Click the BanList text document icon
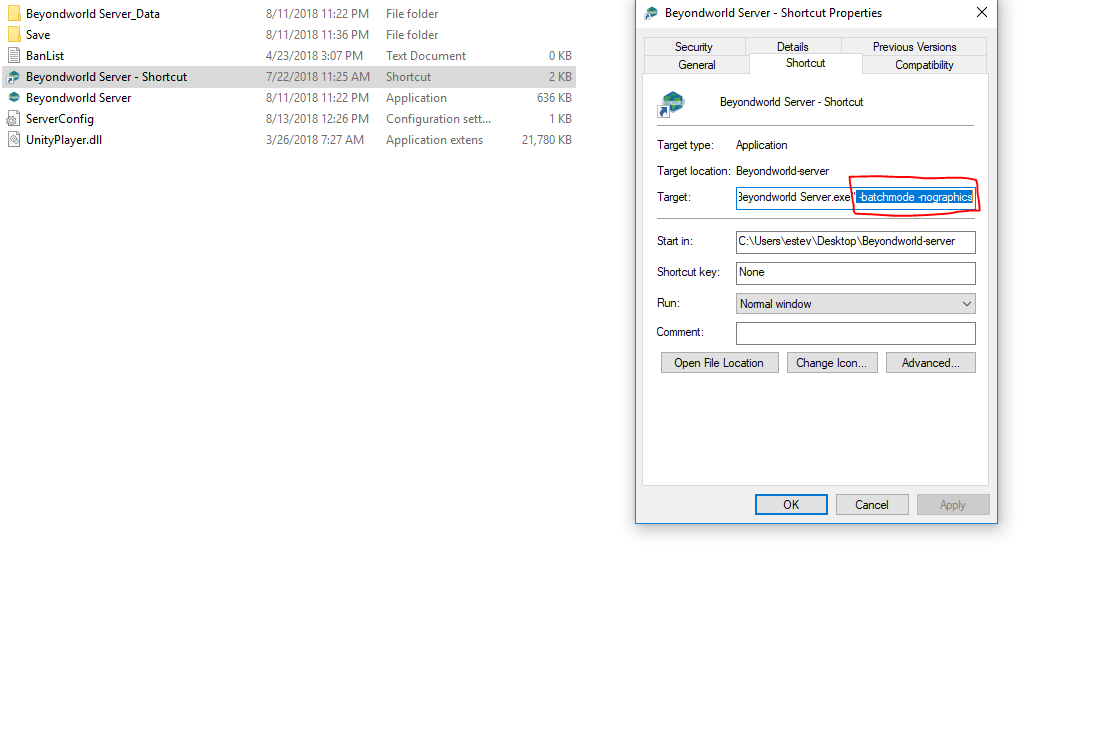1113x748 pixels. coord(13,55)
